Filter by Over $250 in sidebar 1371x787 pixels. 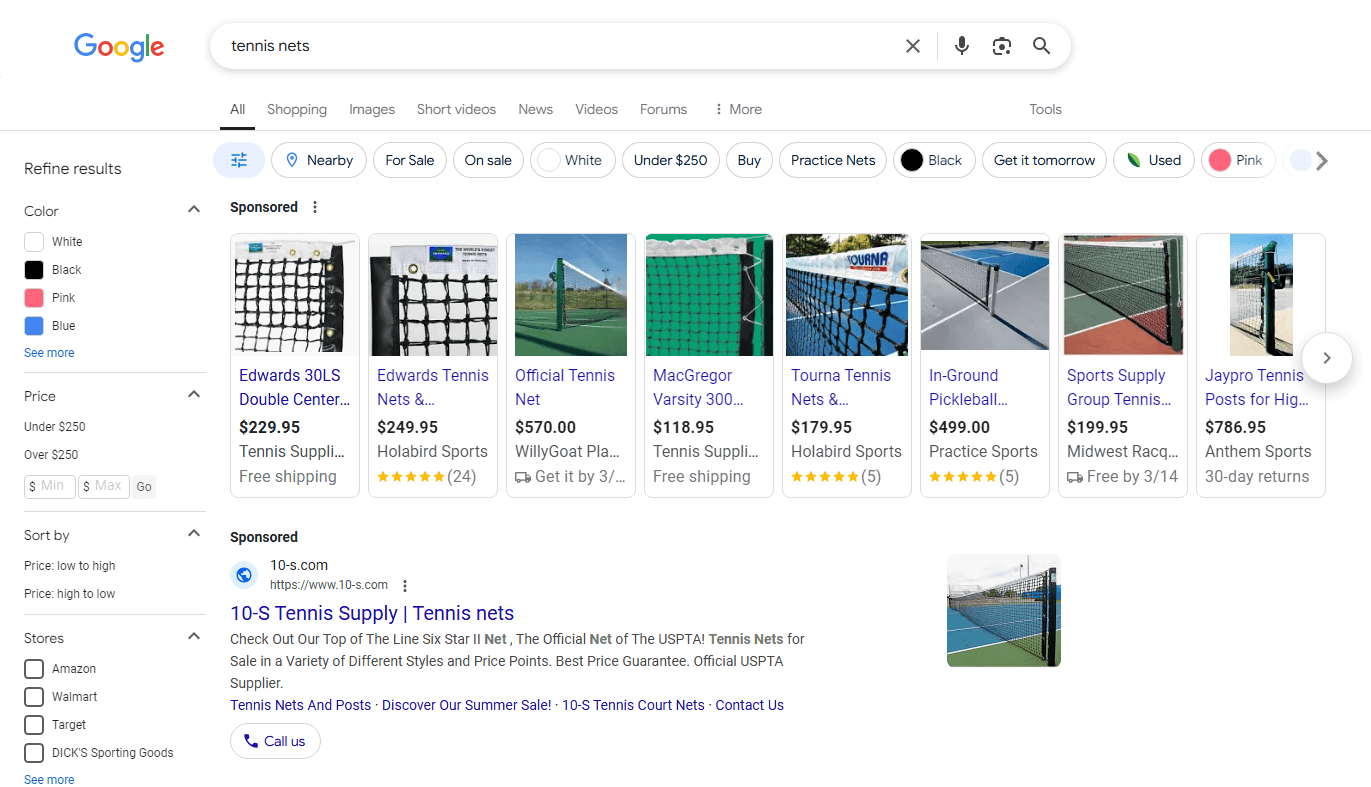[x=51, y=455]
